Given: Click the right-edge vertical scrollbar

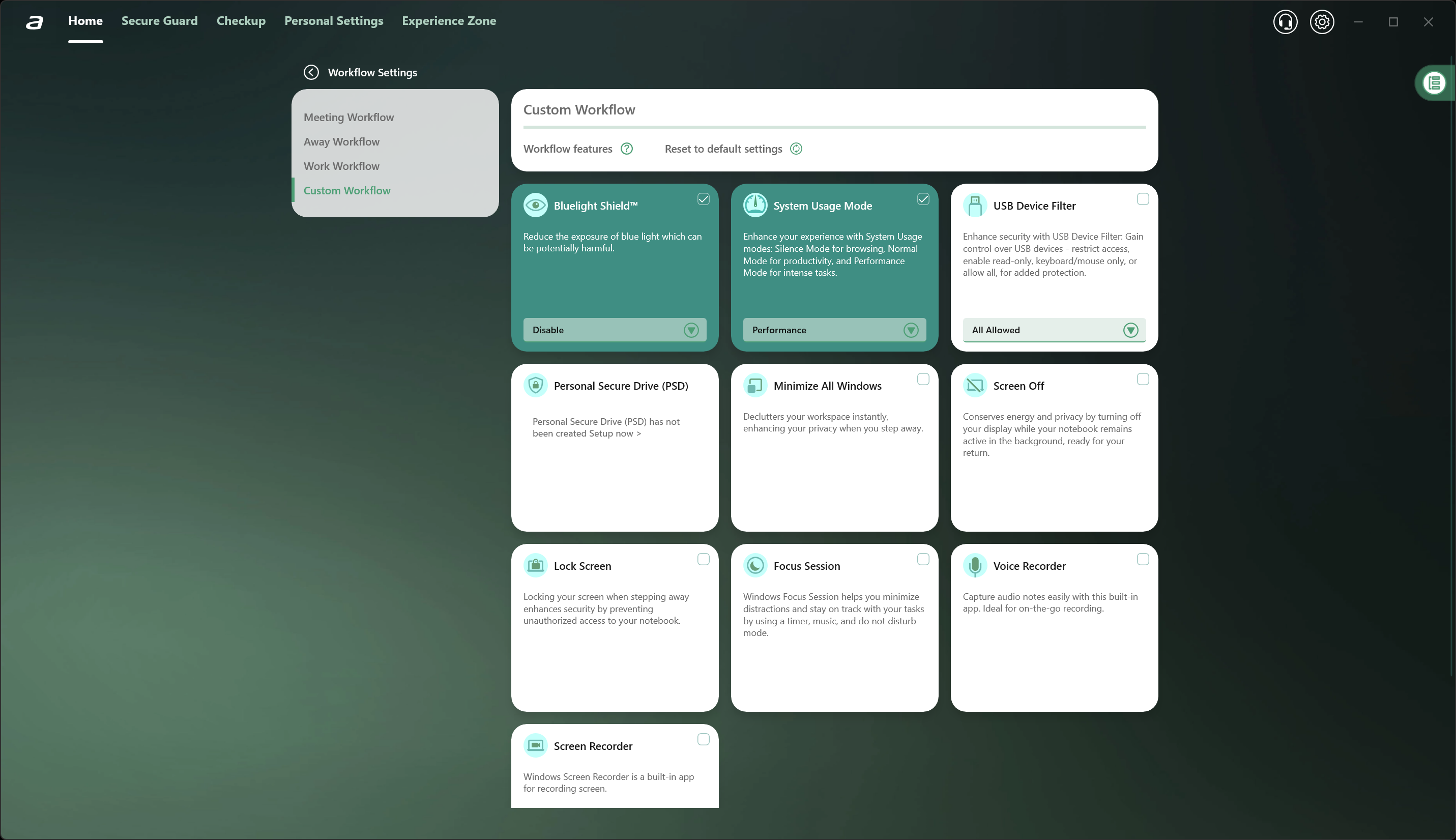Looking at the screenshot, I should (x=1451, y=369).
